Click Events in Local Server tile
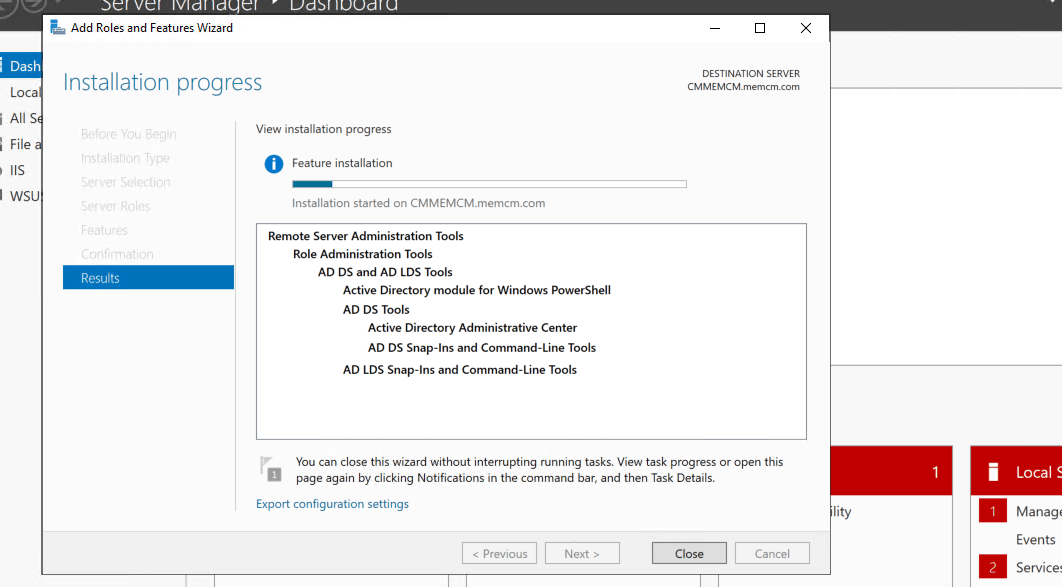 1036,540
